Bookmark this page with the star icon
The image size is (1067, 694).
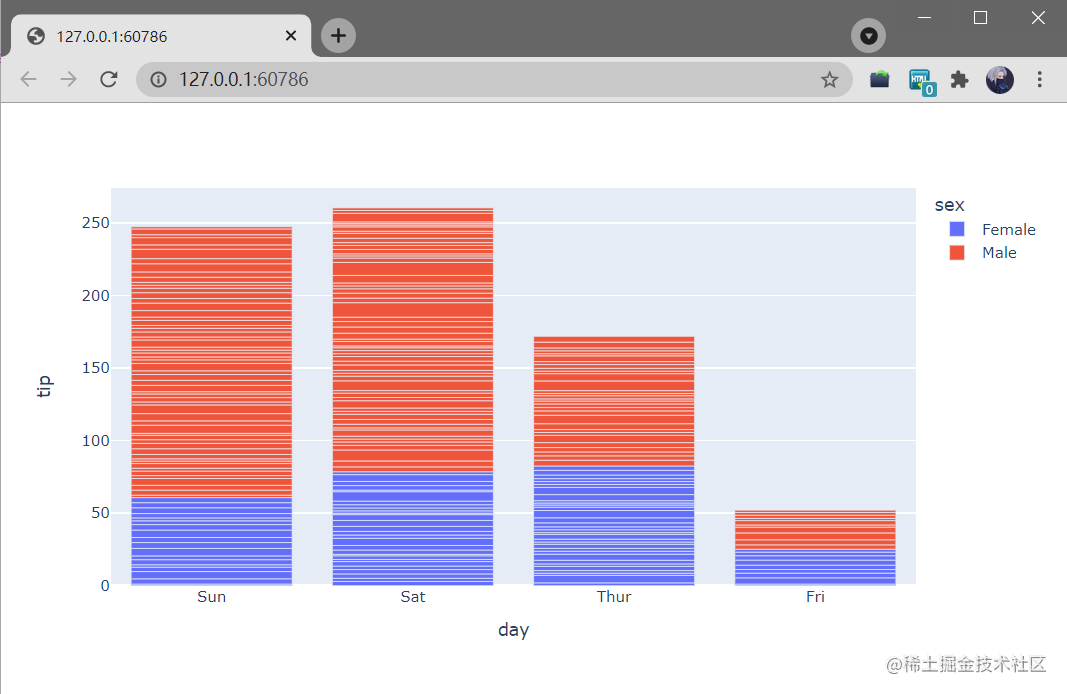(829, 80)
